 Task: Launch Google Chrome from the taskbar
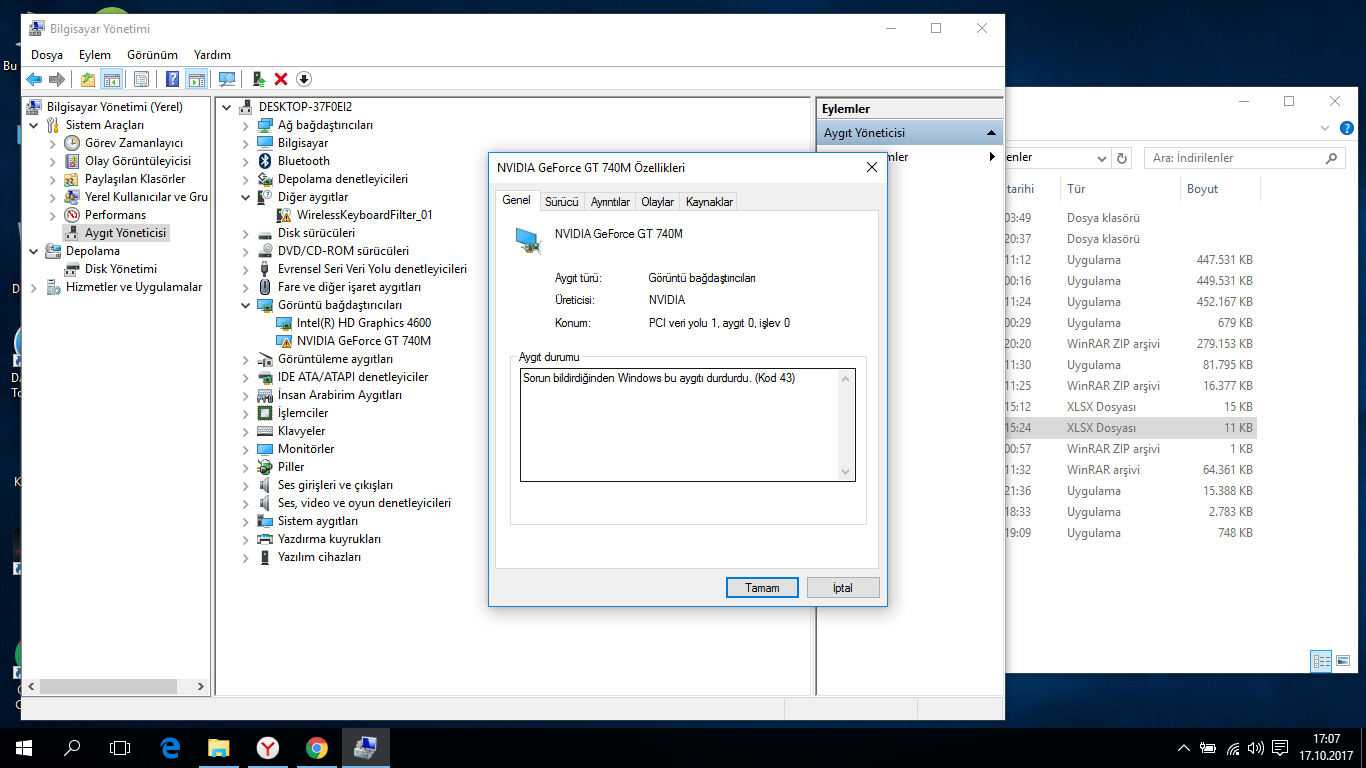coord(316,747)
